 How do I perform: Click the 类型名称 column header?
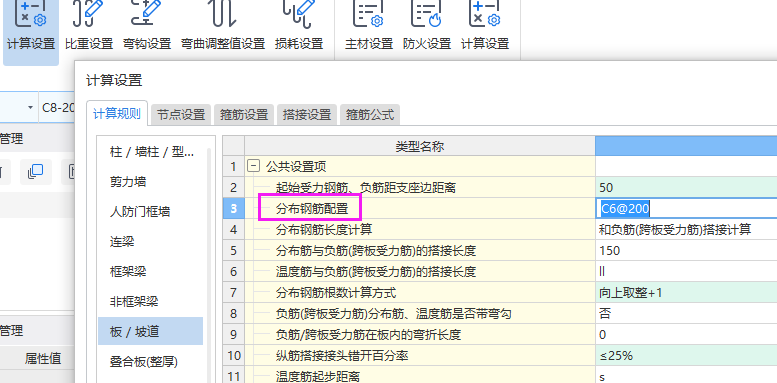tap(420, 146)
